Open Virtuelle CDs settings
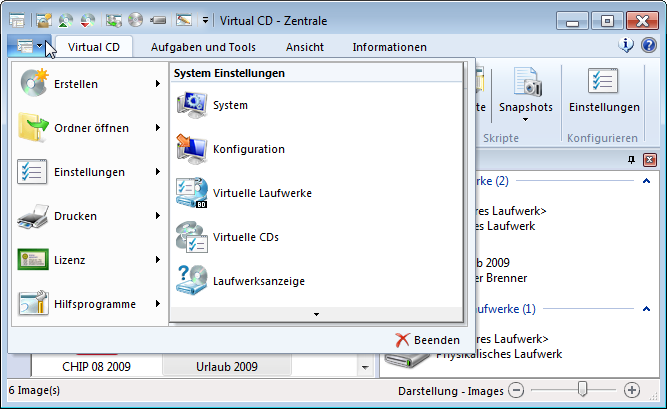The height and width of the screenshot is (409, 667). point(316,237)
